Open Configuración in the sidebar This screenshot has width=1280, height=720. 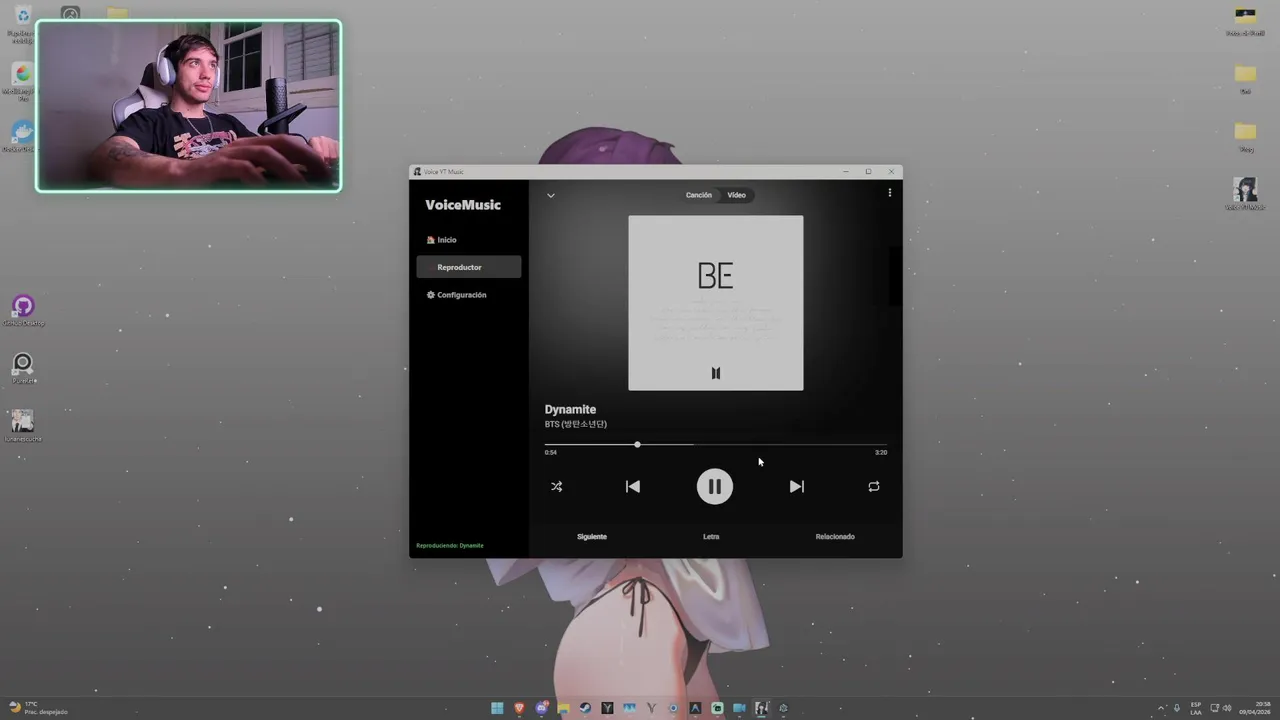click(468, 295)
